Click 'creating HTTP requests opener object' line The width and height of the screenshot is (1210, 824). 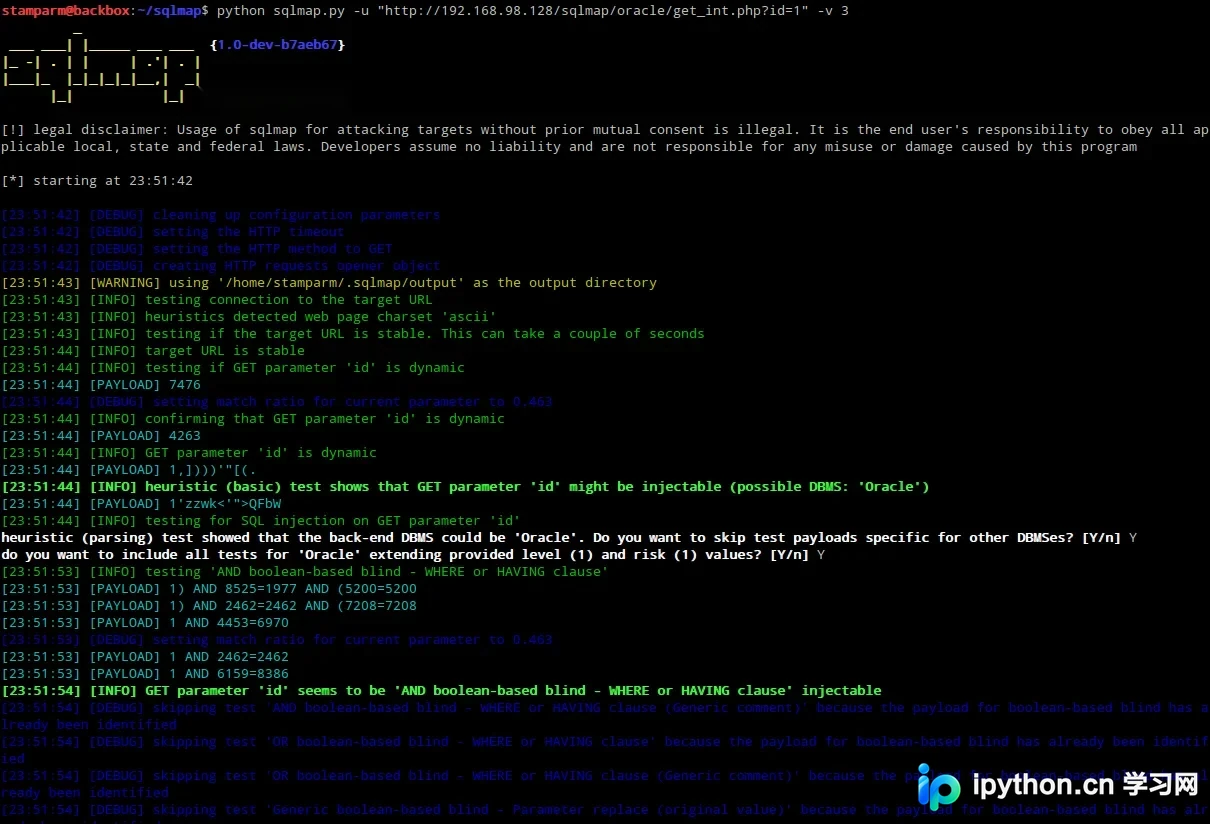[x=221, y=266]
